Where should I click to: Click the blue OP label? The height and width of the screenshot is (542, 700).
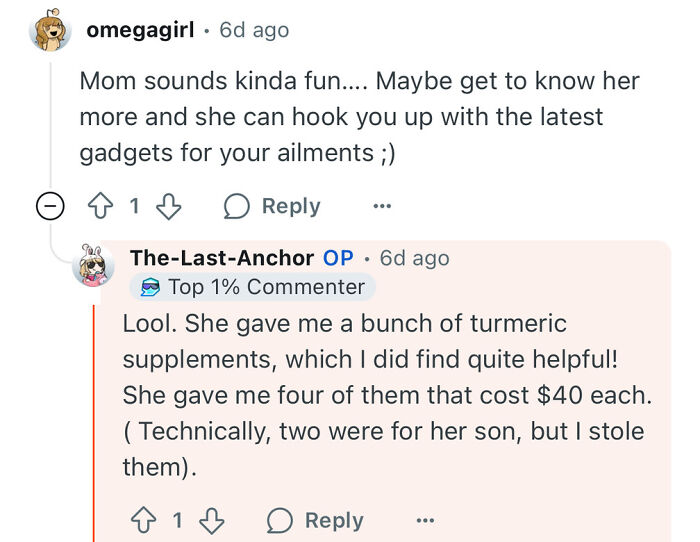tap(338, 258)
